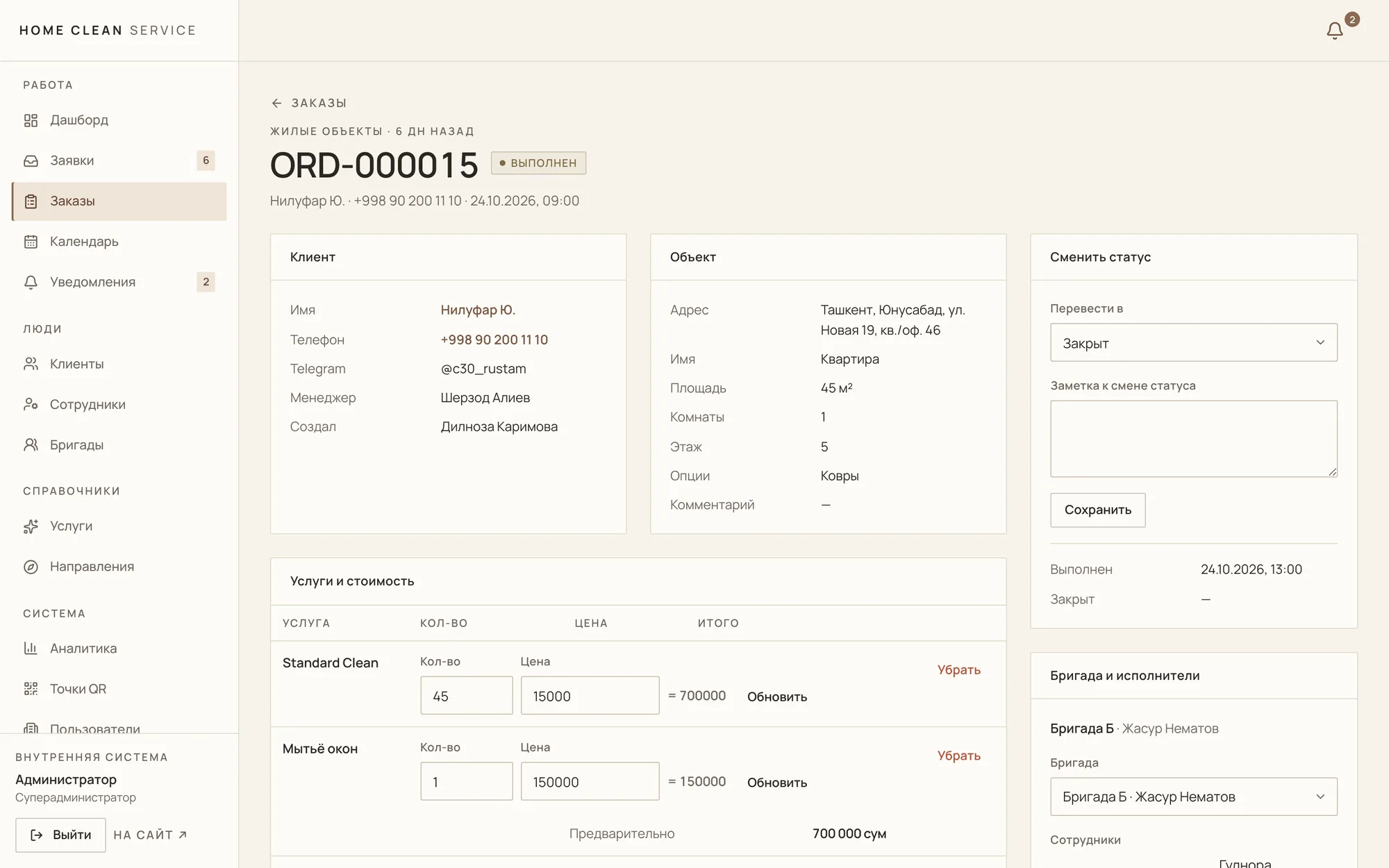Open the Дашборд menu item
This screenshot has width=1389, height=868.
(119, 120)
